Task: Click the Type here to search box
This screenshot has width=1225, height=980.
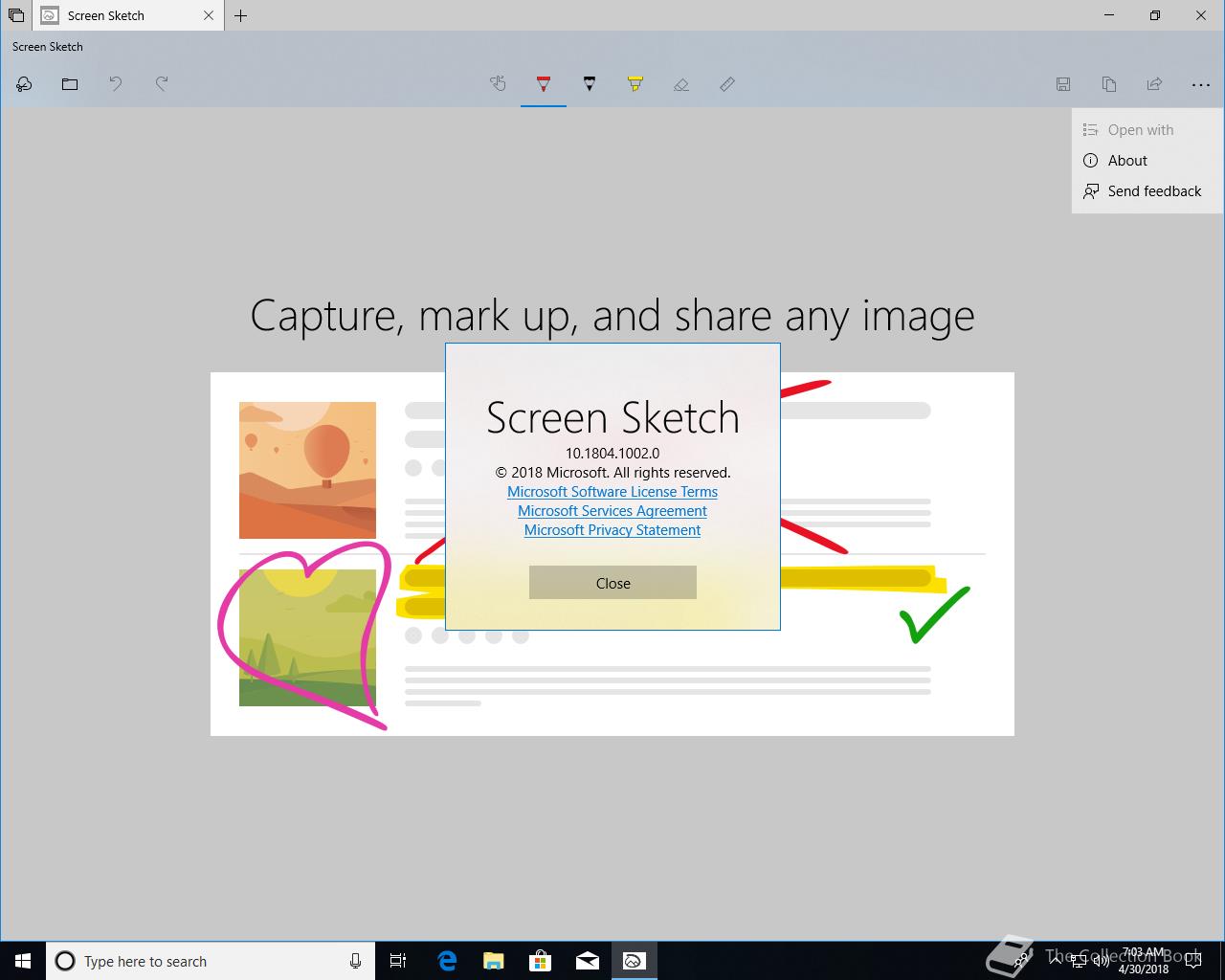Action: point(209,961)
